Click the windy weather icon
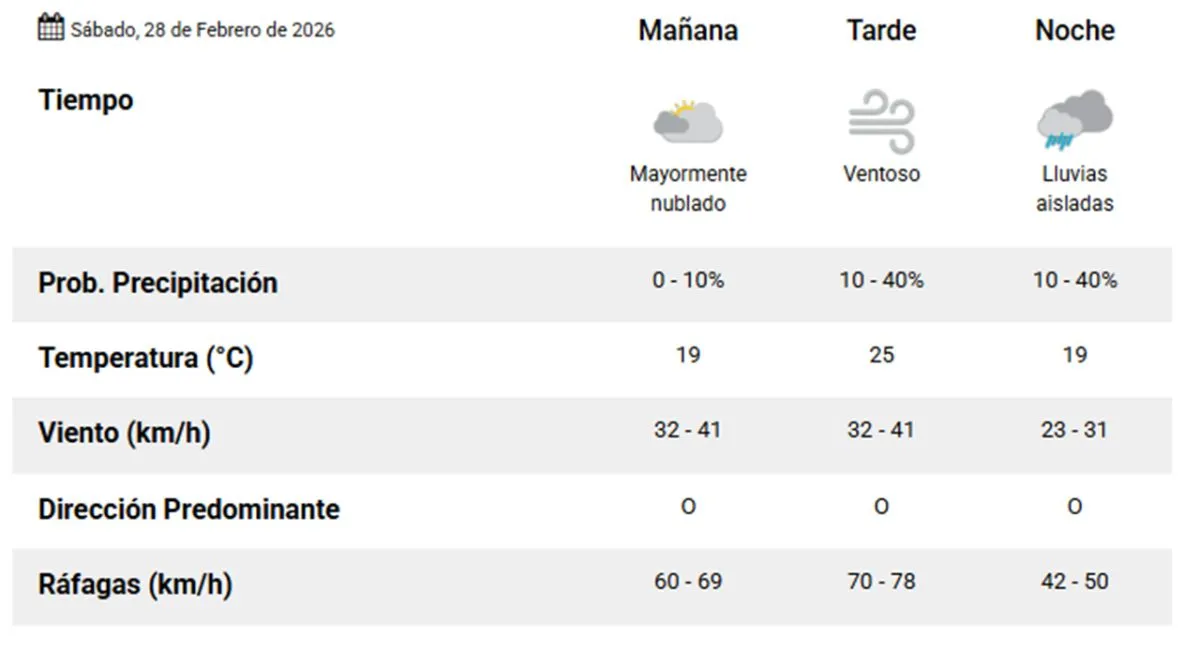The width and height of the screenshot is (1200, 648). point(881,121)
